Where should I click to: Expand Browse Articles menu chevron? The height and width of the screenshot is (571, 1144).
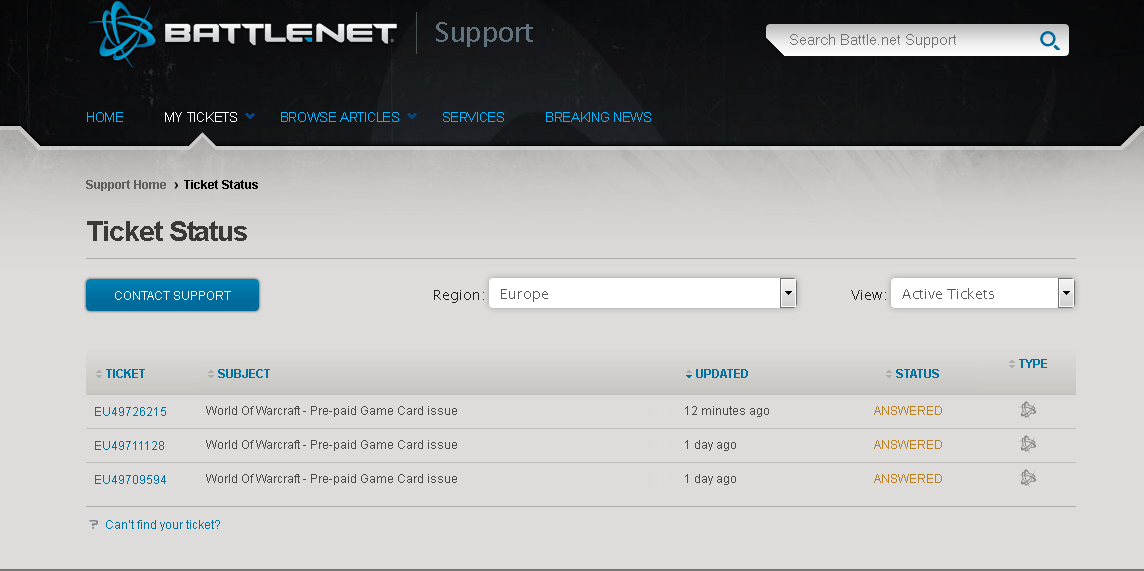pos(412,116)
